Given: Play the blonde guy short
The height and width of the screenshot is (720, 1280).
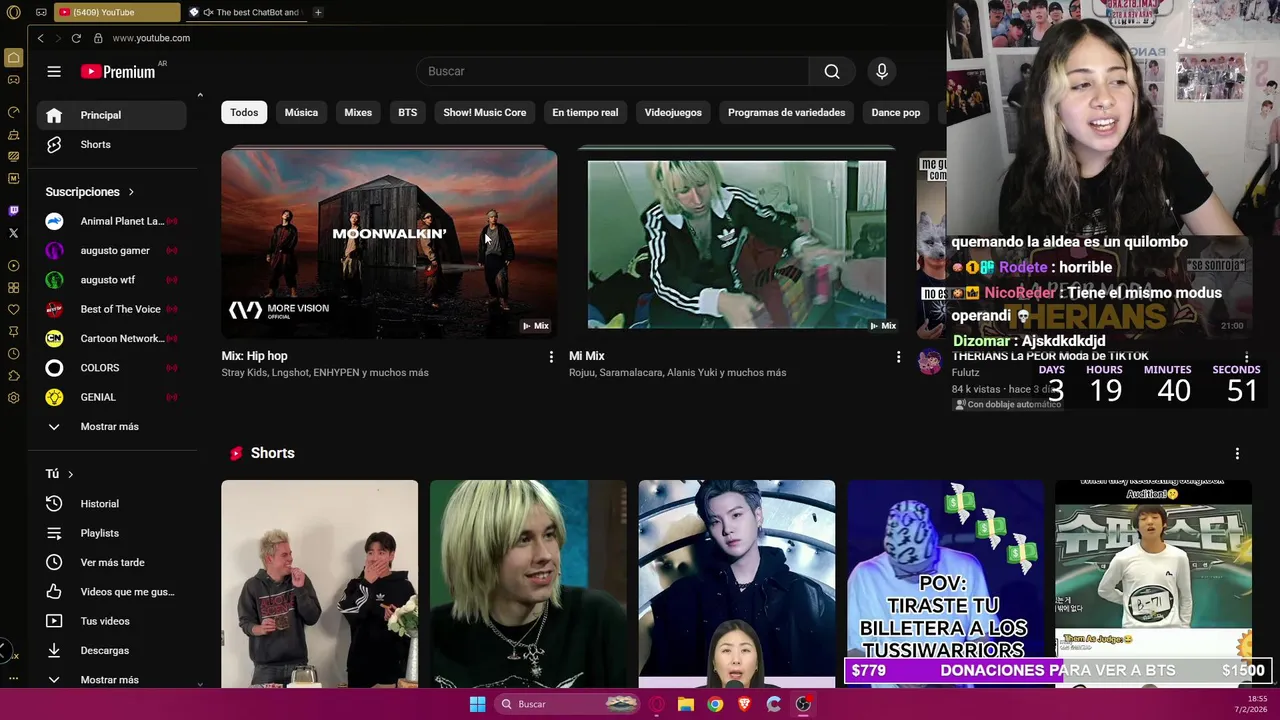Looking at the screenshot, I should click(528, 584).
